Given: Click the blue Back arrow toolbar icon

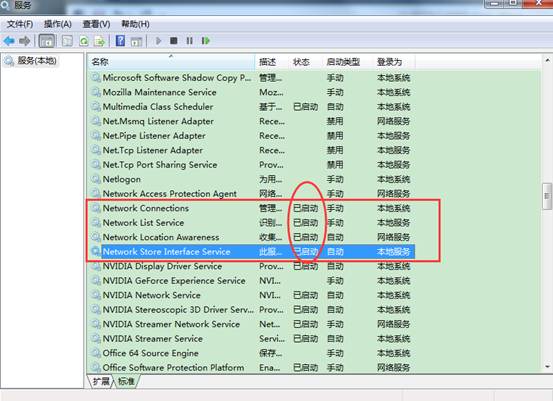Looking at the screenshot, I should 9,41.
